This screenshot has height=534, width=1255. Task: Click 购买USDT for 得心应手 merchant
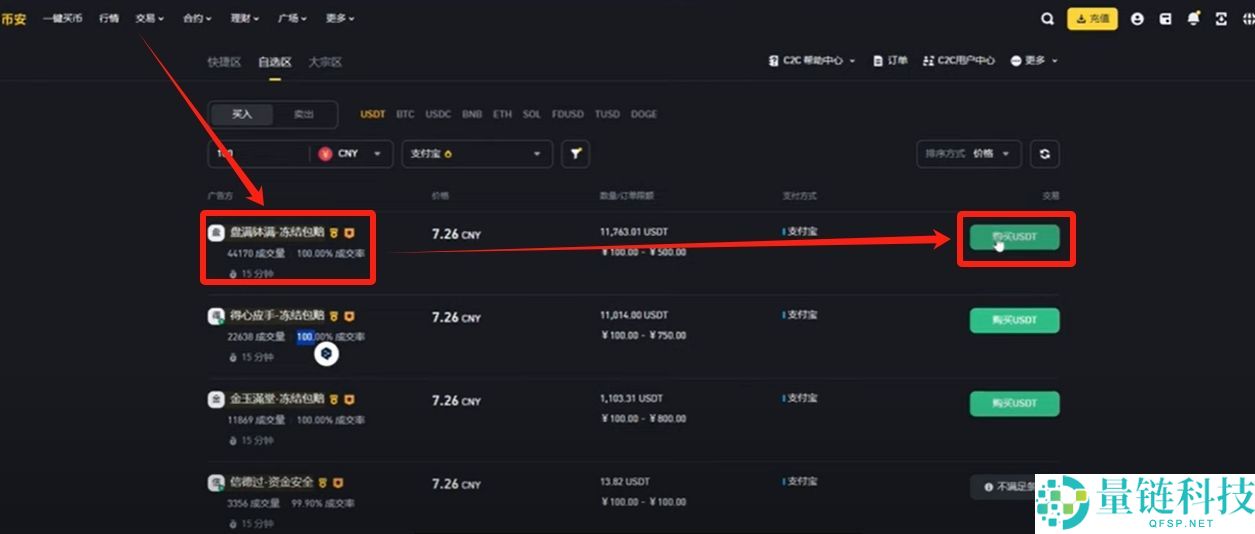pyautogui.click(x=1014, y=321)
